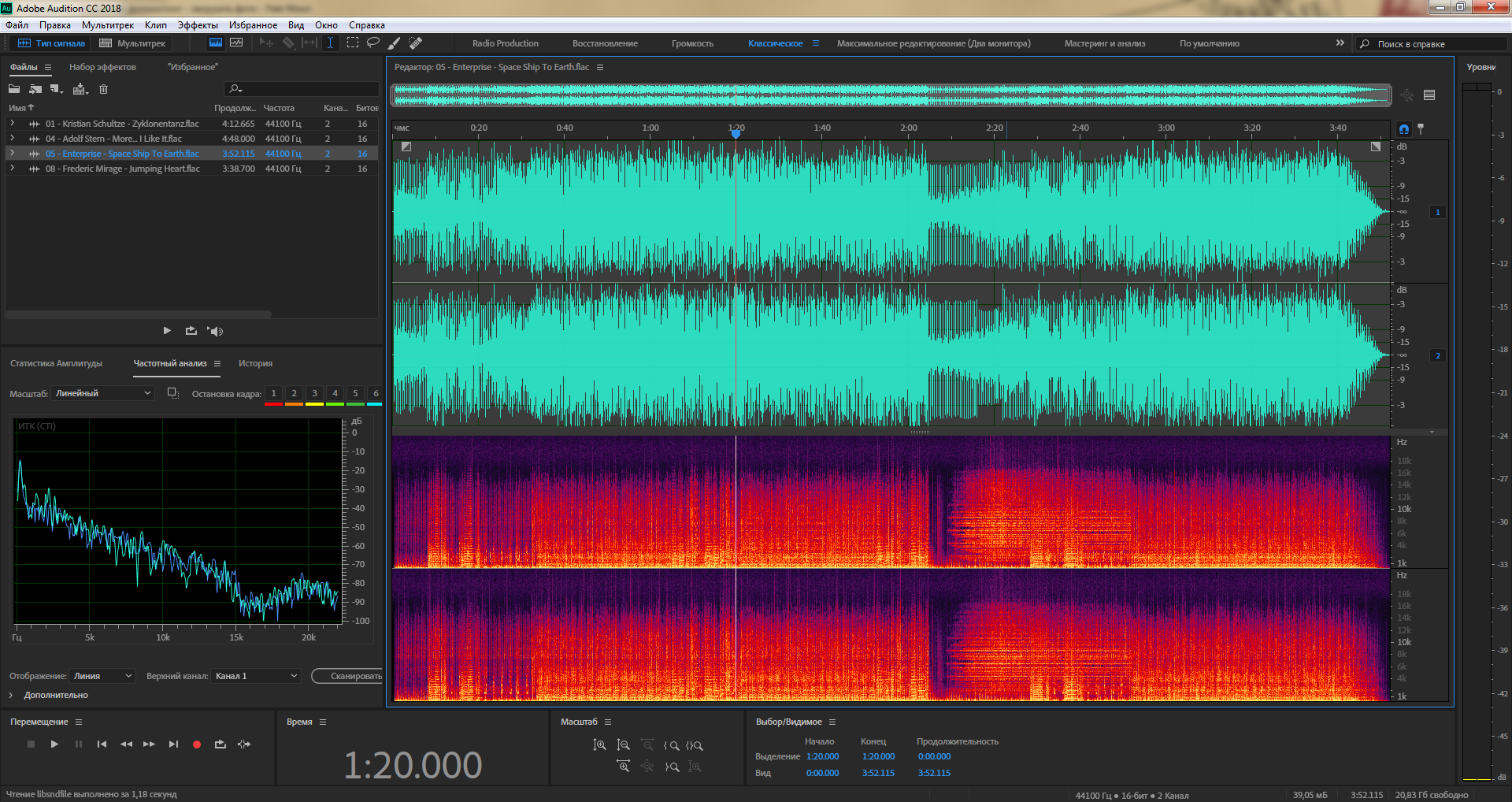Open the Верхний канал Канал 1 dropdown
Image resolution: width=1512 pixels, height=802 pixels.
256,676
